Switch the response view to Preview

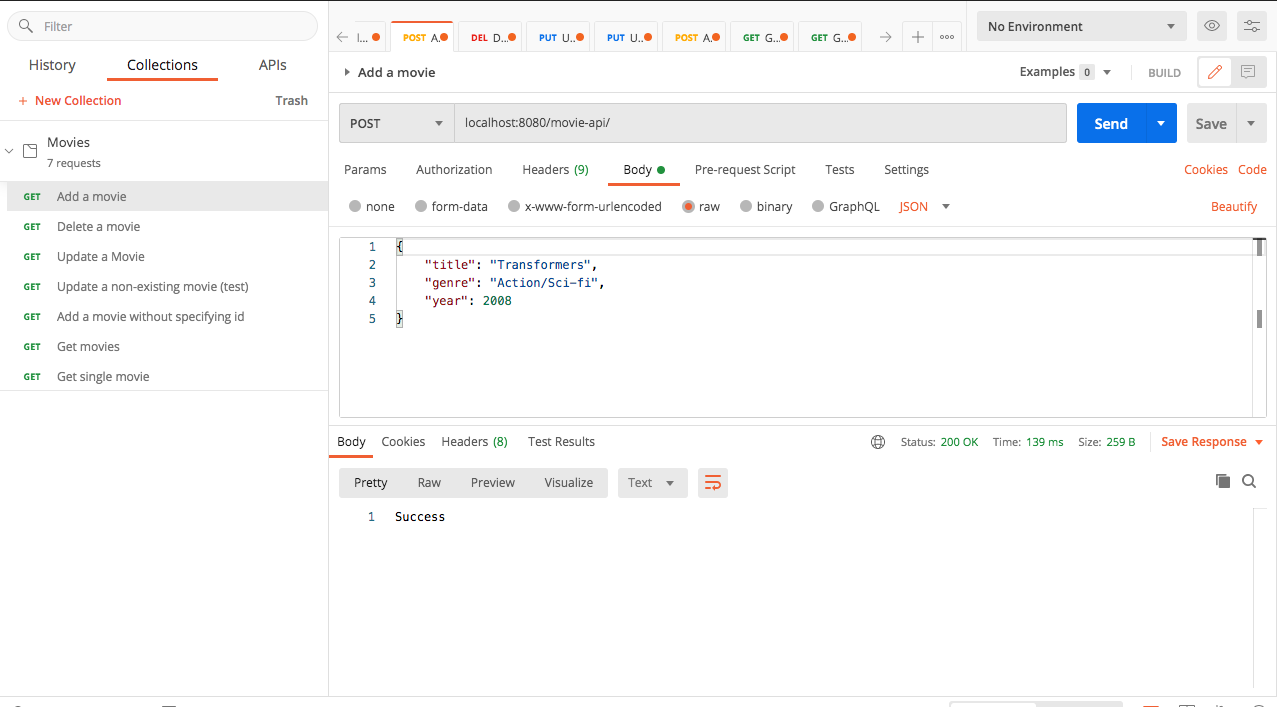click(493, 483)
